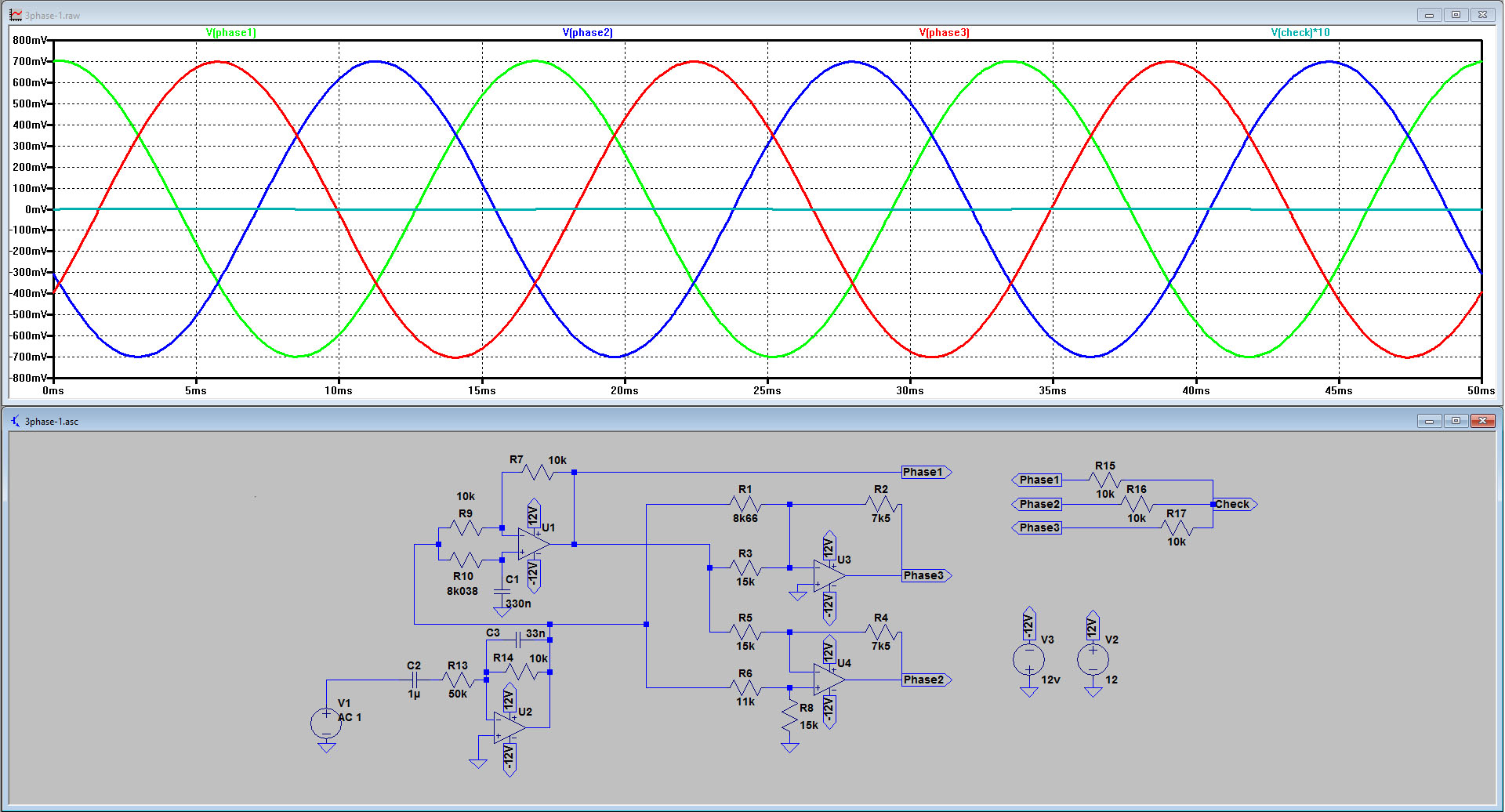
Task: Click resistor R4 symbol
Action: pos(880,632)
